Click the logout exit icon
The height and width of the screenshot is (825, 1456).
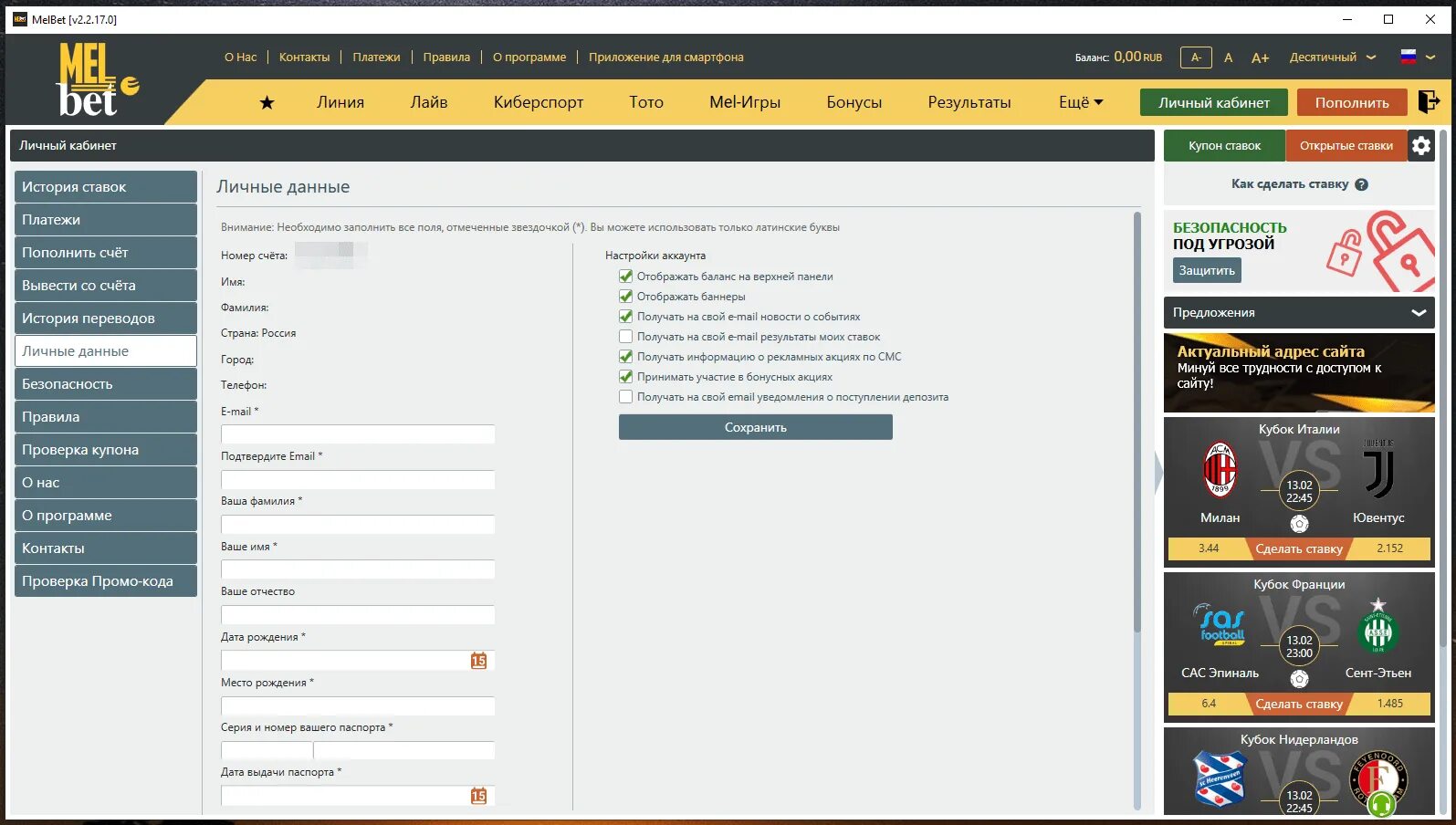click(1429, 101)
